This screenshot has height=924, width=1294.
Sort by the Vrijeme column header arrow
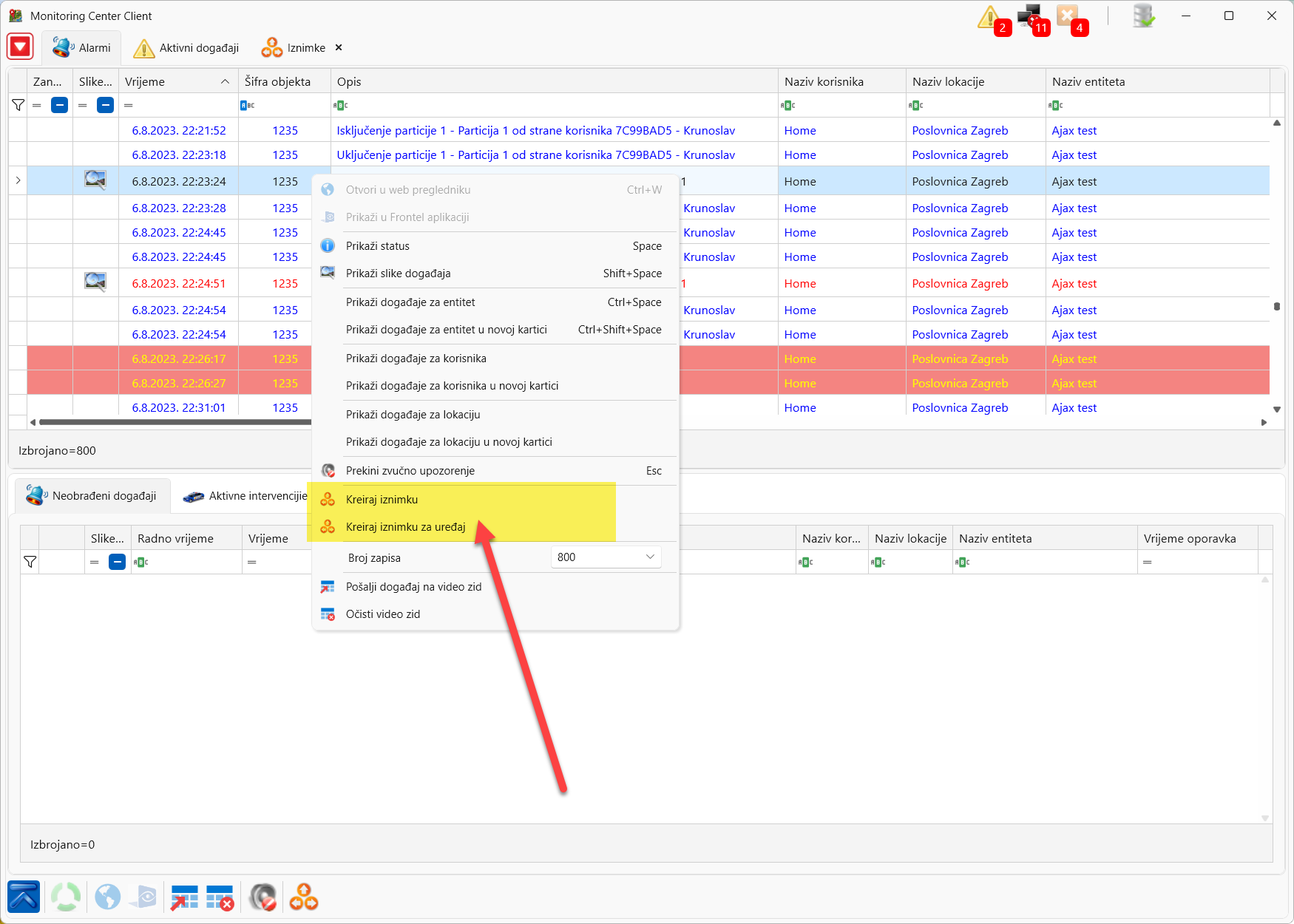click(x=225, y=82)
